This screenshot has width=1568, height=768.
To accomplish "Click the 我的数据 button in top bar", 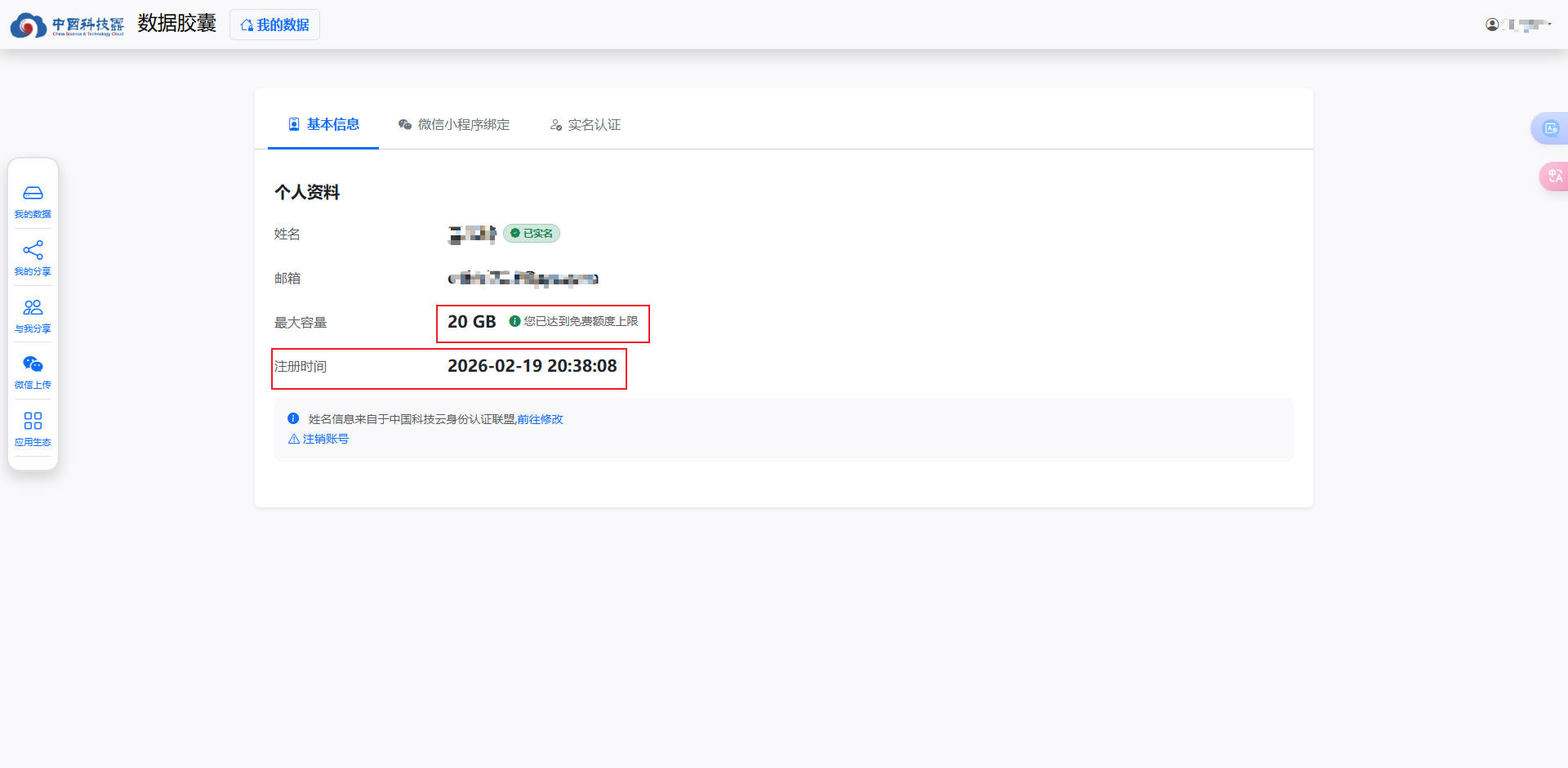I will pos(274,25).
